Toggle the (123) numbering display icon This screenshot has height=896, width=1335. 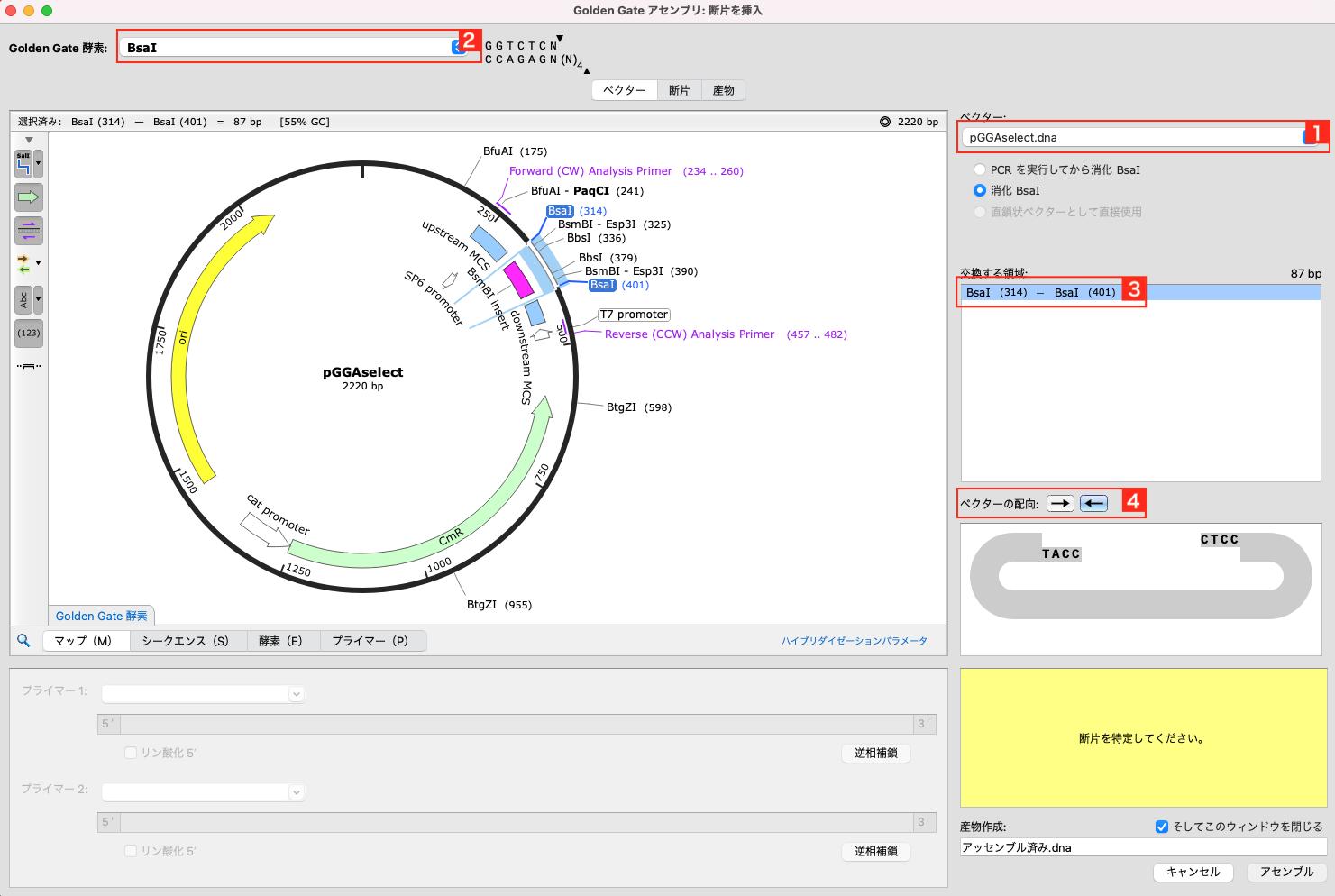coord(29,333)
